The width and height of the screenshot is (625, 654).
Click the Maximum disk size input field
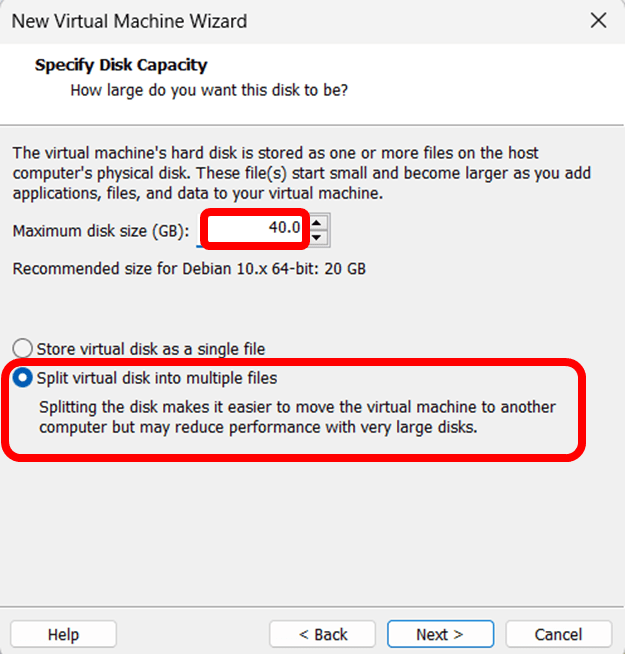click(255, 228)
